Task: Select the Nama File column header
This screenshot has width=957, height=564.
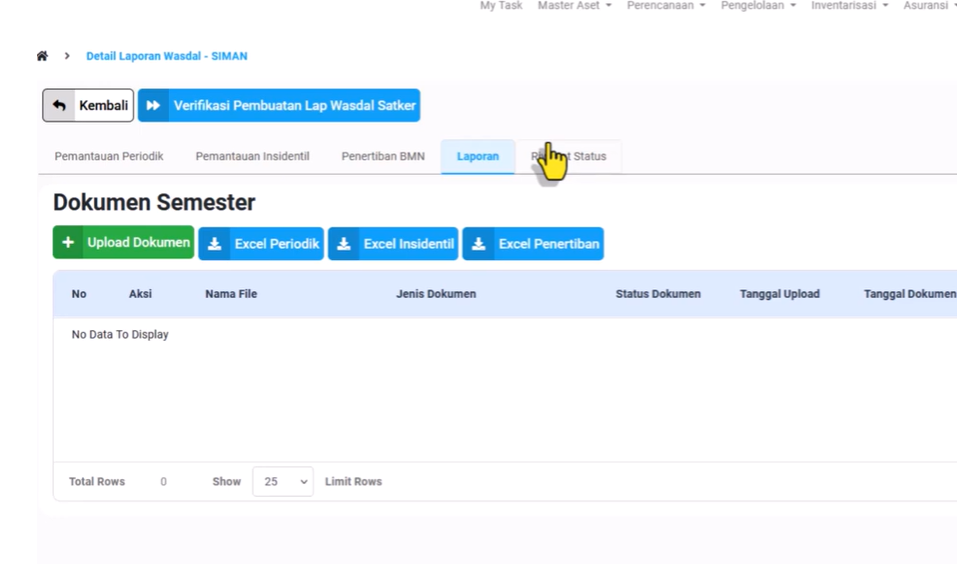Action: 231,294
